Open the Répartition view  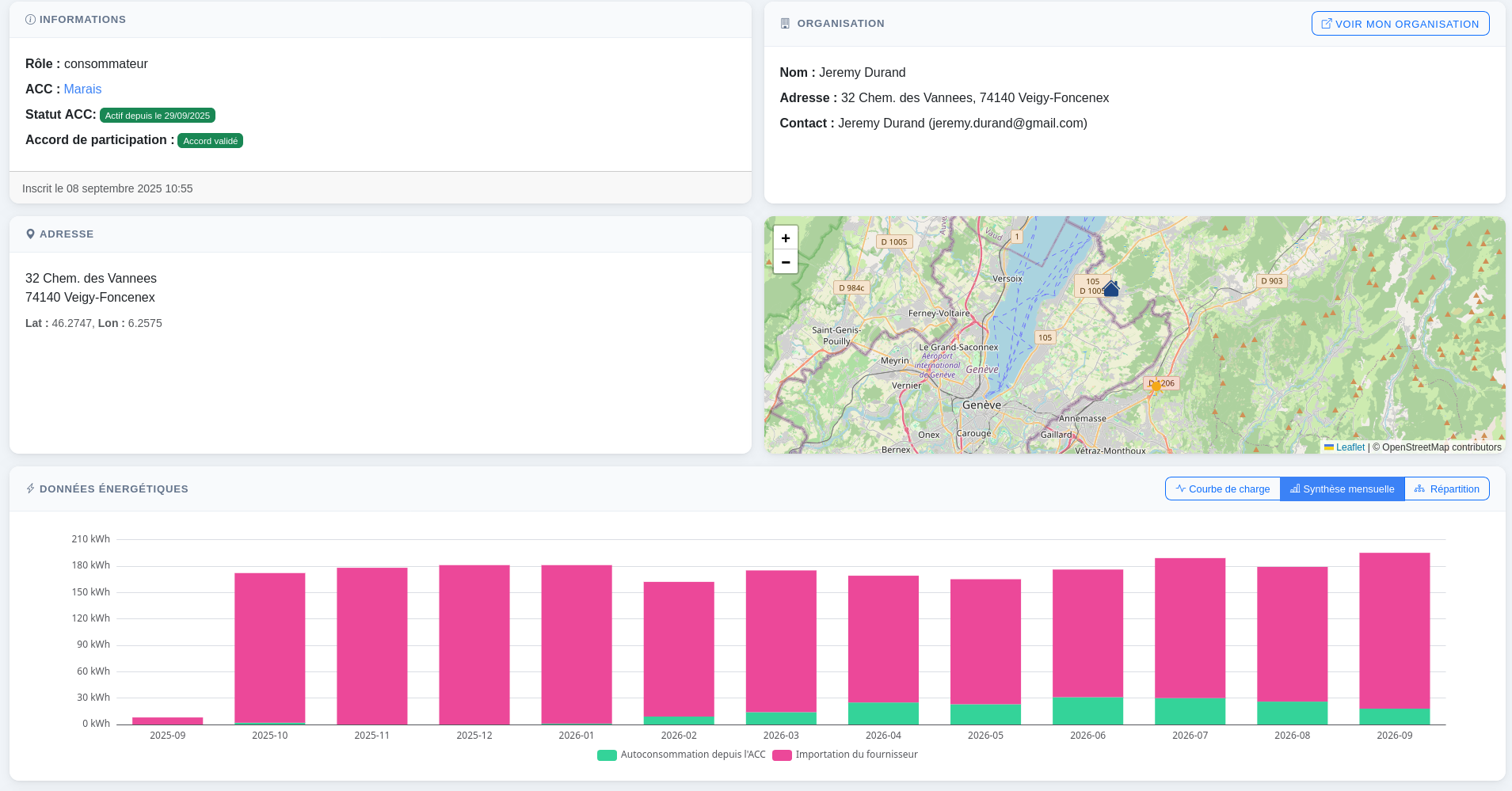1447,489
